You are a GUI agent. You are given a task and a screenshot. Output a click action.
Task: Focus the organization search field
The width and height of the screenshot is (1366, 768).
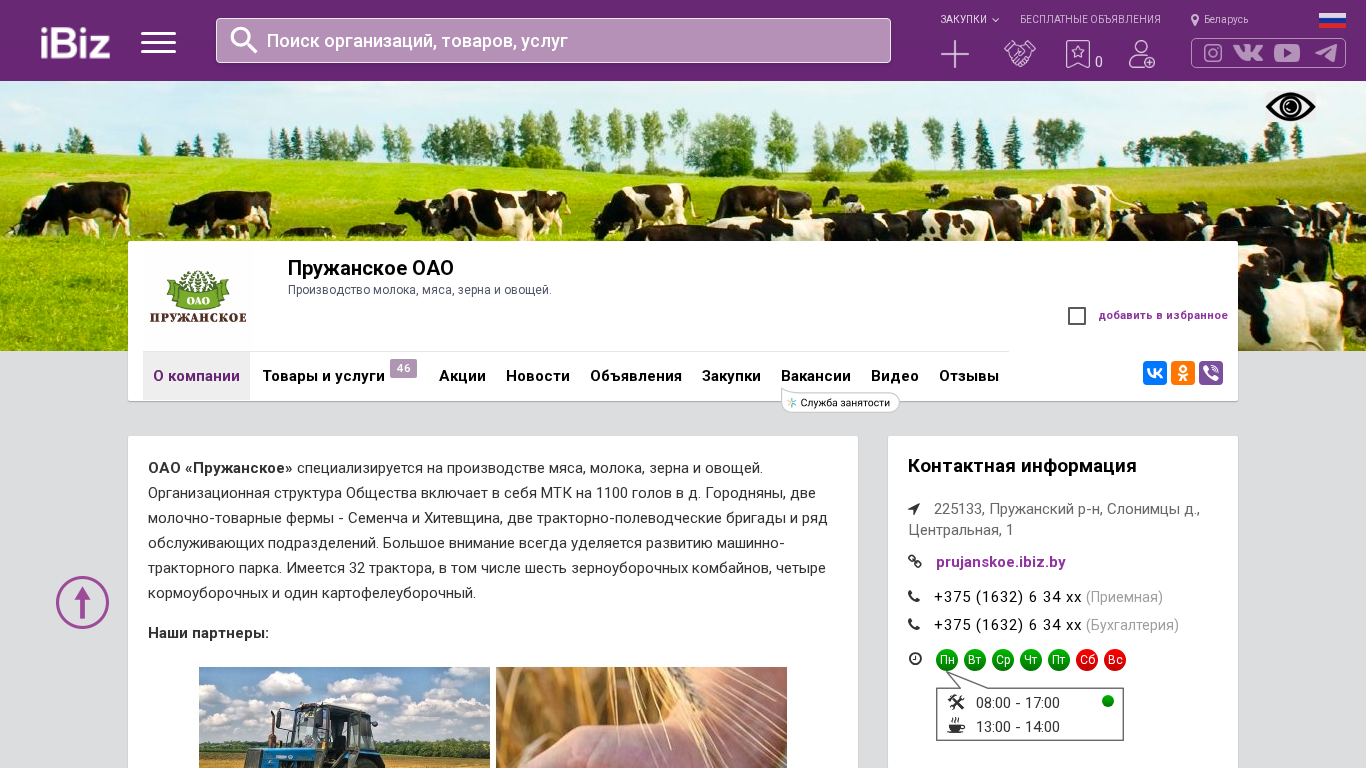pyautogui.click(x=553, y=41)
